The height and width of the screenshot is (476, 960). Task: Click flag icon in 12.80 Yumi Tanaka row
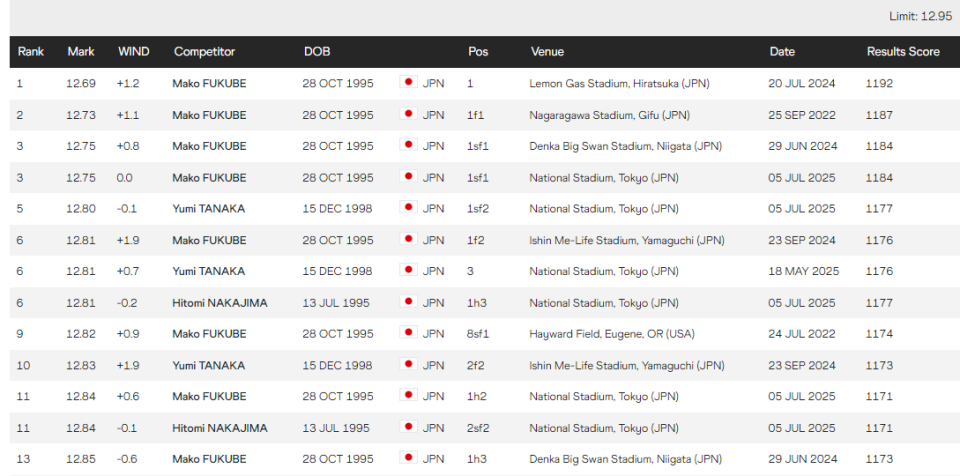click(408, 208)
